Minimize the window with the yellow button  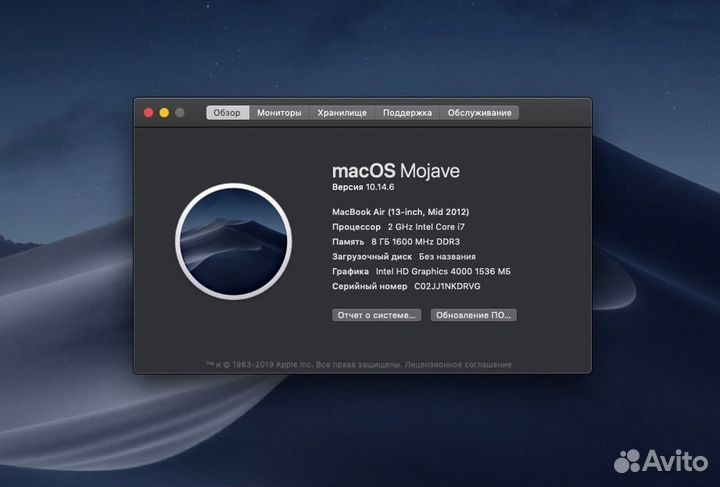[x=164, y=113]
